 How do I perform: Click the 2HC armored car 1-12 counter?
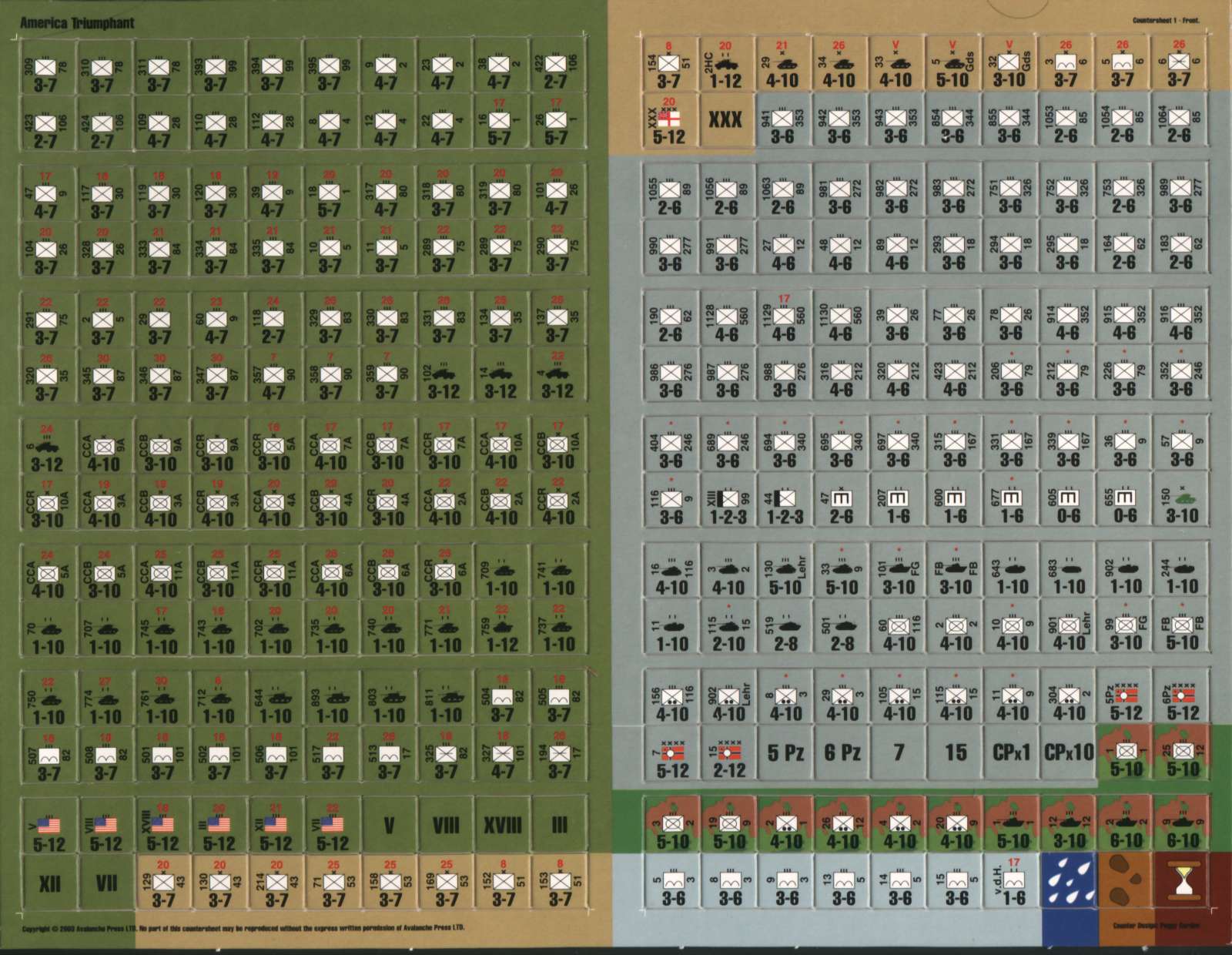pos(725,65)
